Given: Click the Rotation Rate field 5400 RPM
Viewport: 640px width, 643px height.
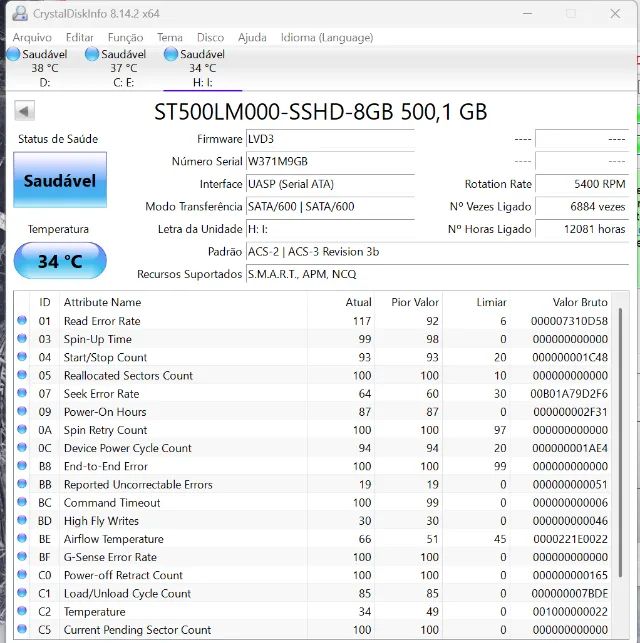Looking at the screenshot, I should tap(582, 184).
